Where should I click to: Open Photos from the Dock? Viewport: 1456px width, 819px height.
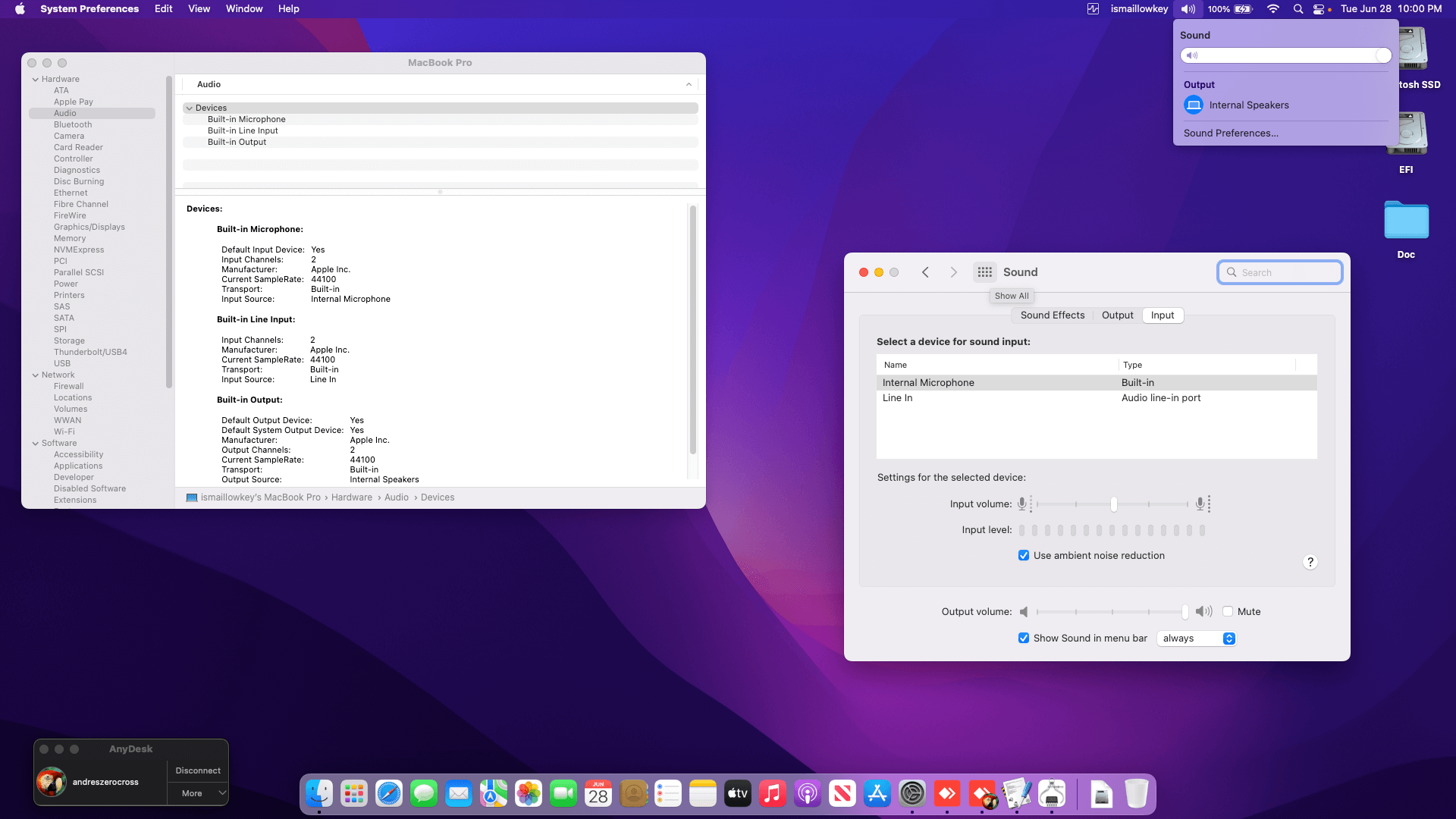(x=529, y=794)
